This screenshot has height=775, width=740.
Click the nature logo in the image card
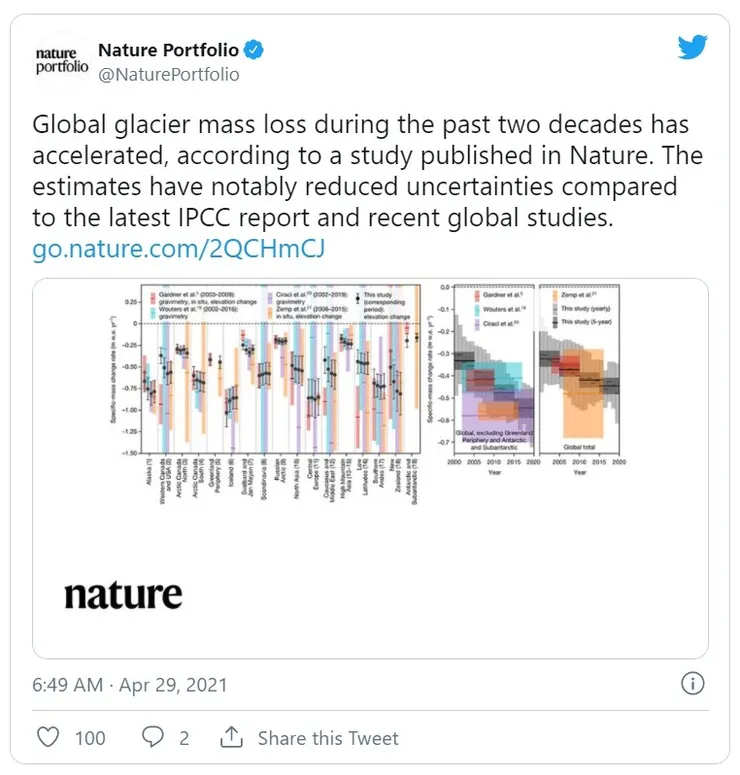123,596
